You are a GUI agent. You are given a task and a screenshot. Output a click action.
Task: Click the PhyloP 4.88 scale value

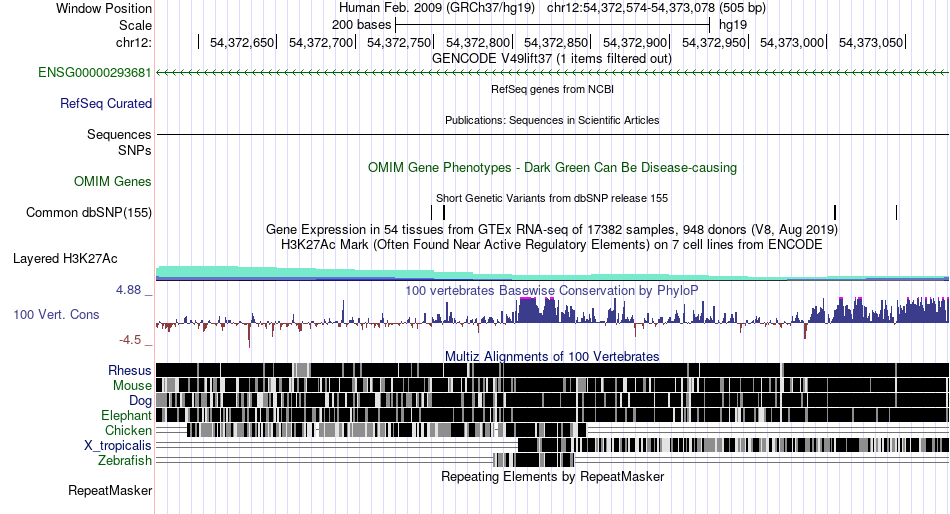coord(128,290)
